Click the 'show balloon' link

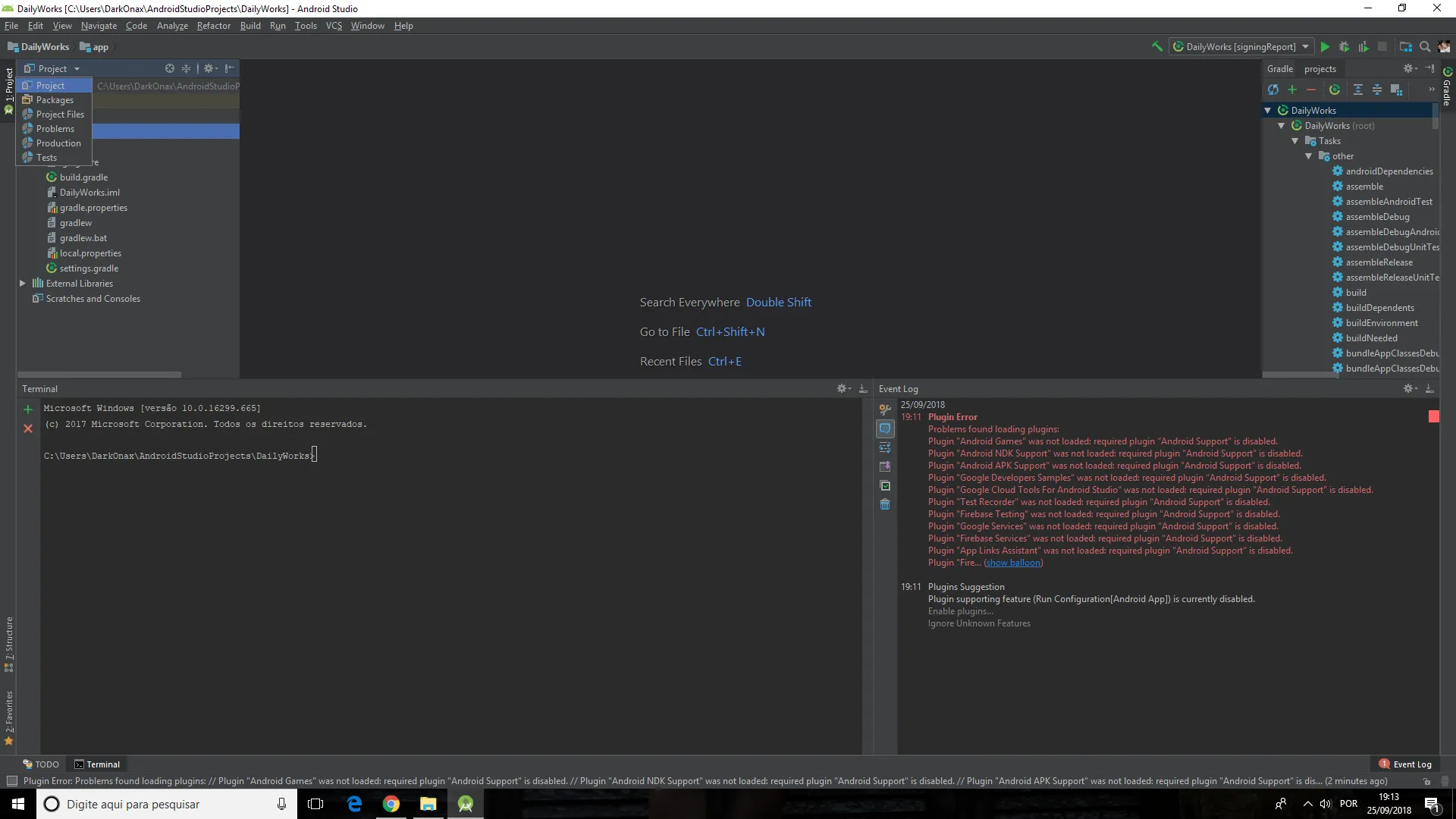pos(1013,563)
